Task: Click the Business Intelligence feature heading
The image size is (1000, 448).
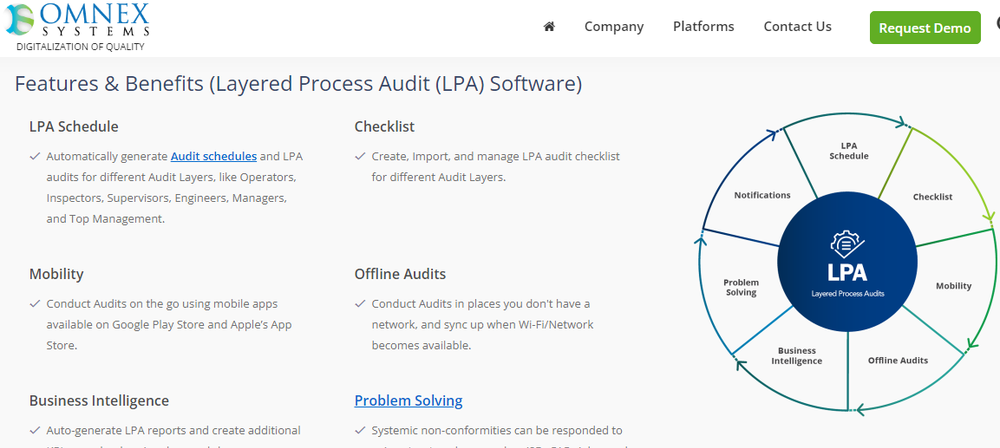Action: pos(99,401)
